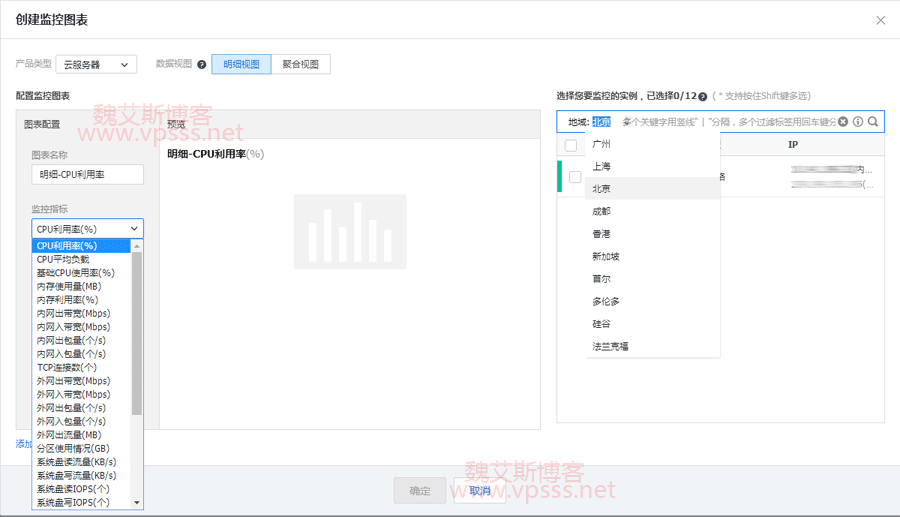Viewport: 900px width, 517px height.
Task: Click the info icon in search box
Action: point(858,122)
